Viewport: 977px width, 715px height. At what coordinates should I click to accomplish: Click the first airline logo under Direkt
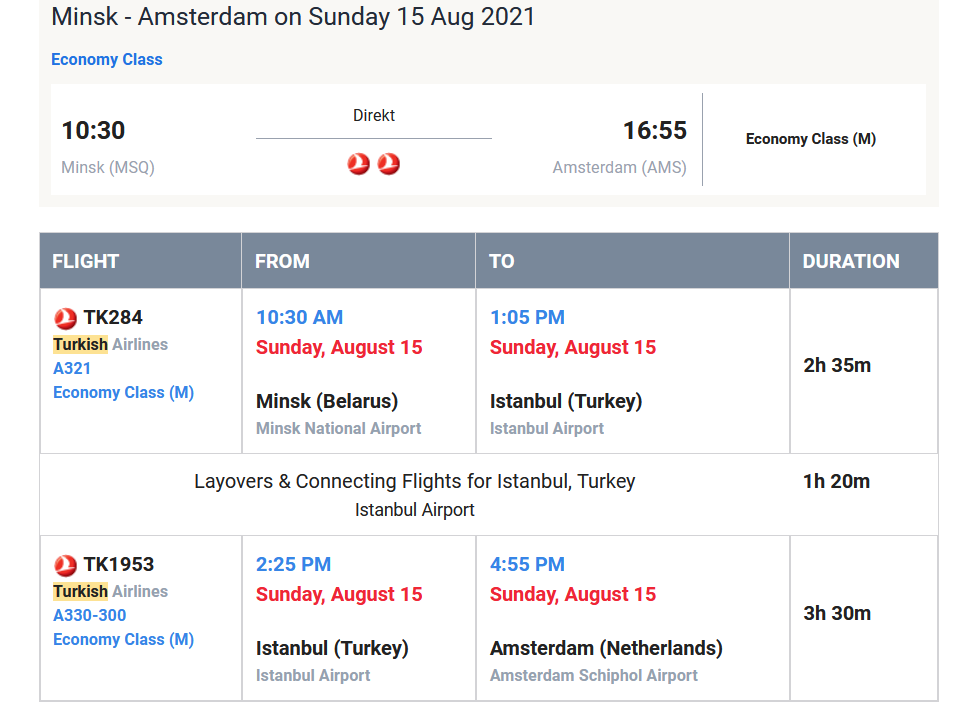point(358,164)
